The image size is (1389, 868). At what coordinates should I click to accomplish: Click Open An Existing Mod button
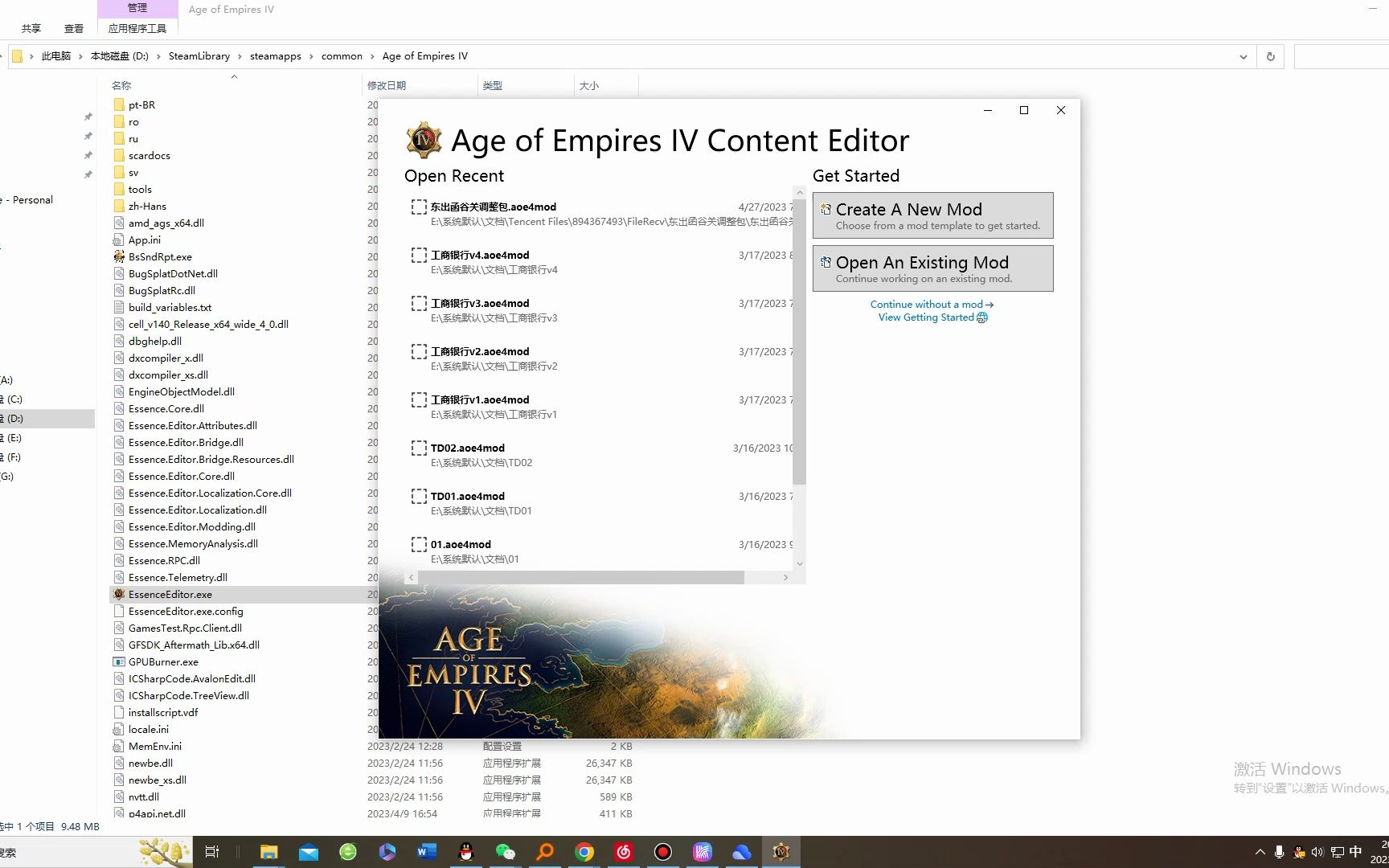[x=932, y=268]
